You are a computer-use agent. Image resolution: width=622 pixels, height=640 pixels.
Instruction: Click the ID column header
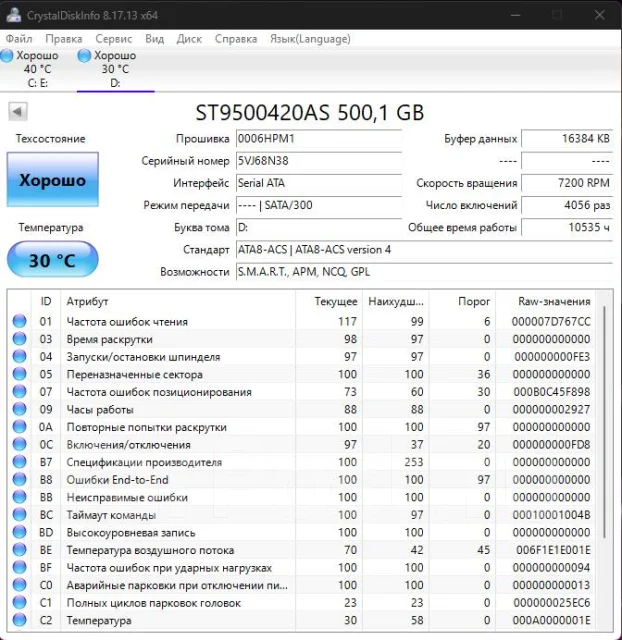(46, 302)
